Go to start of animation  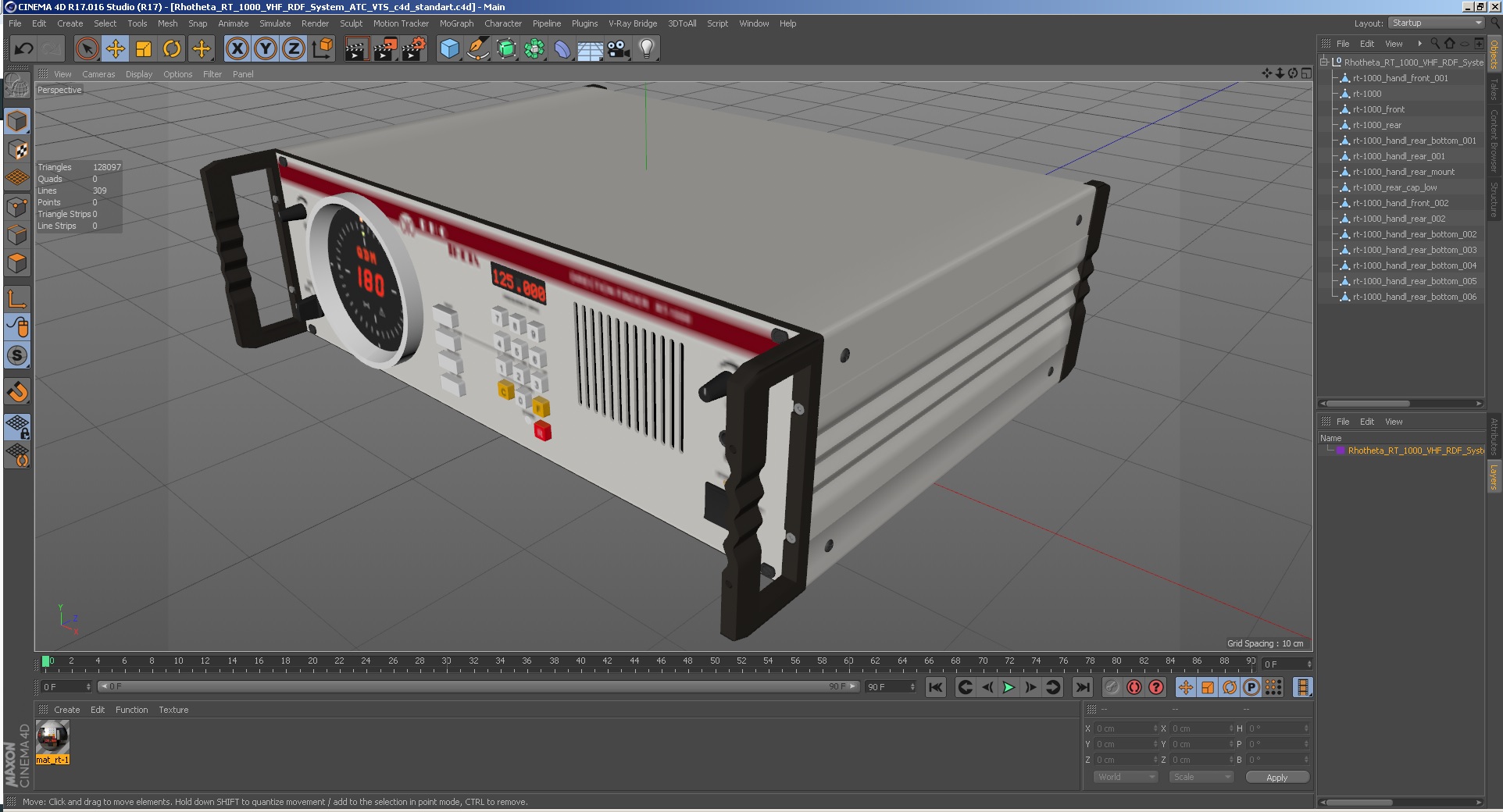tap(936, 687)
